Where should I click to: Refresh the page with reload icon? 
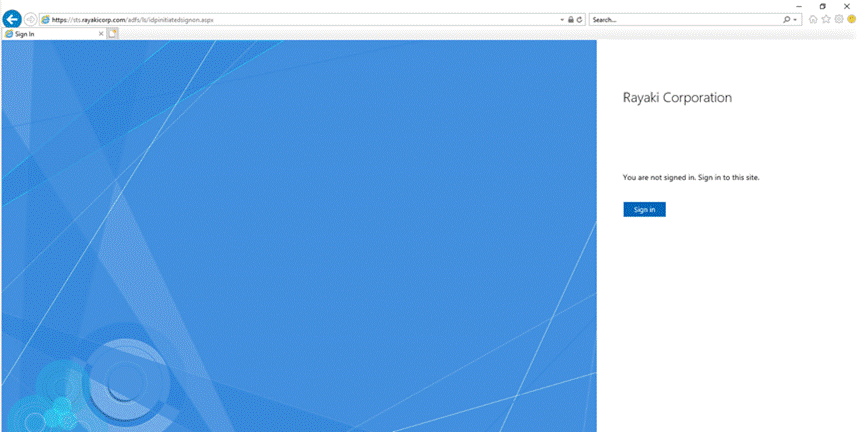click(x=579, y=20)
